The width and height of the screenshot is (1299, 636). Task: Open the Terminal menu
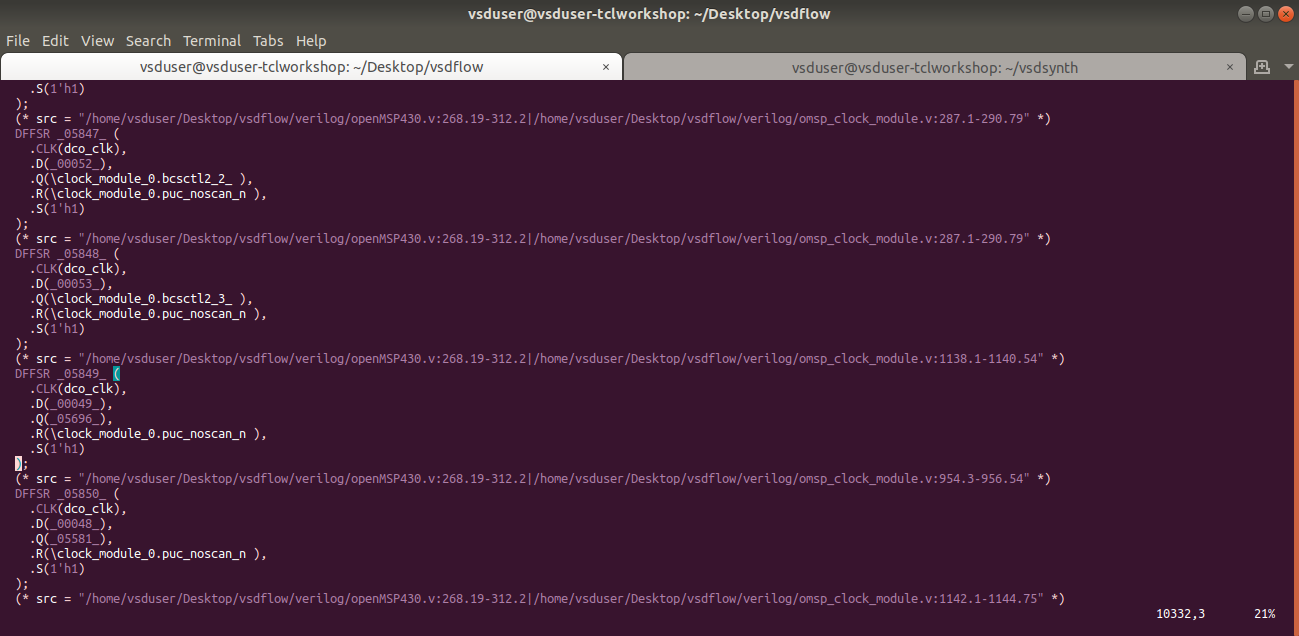coord(211,40)
